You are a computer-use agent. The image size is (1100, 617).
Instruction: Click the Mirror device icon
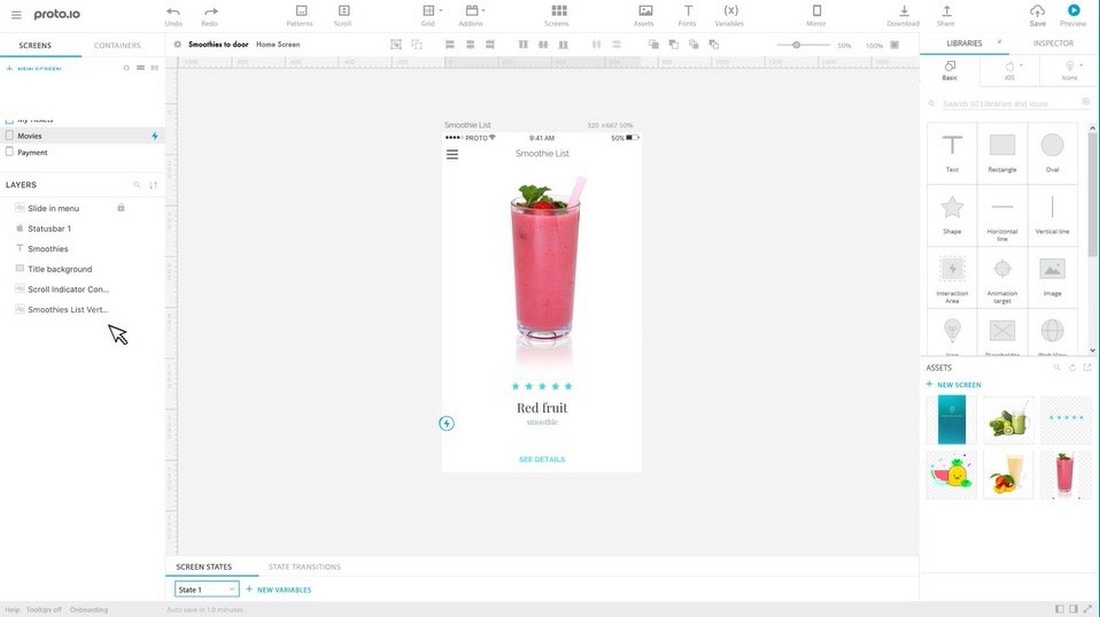pyautogui.click(x=817, y=11)
